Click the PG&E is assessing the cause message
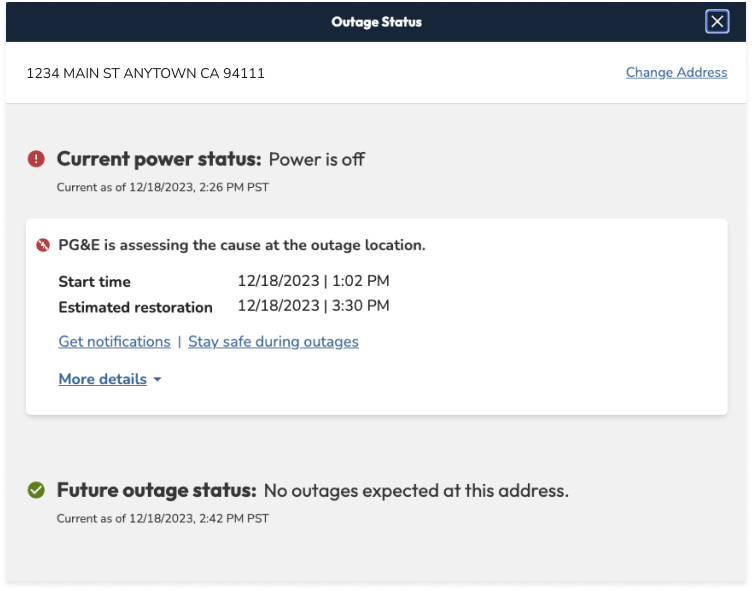 coord(242,245)
